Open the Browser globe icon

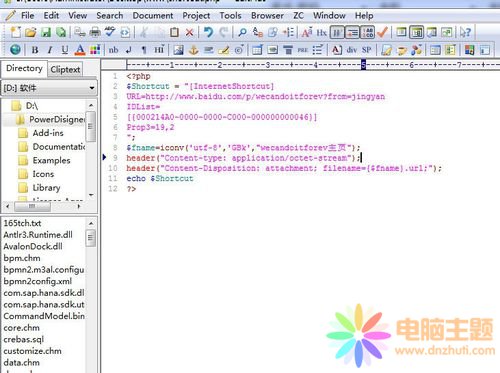pyautogui.click(x=15, y=50)
